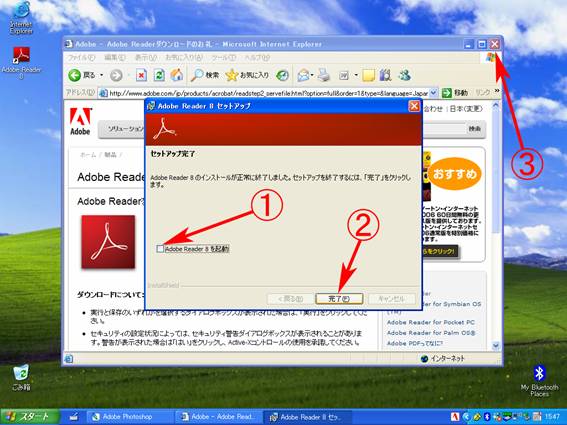Screen dimensions: 567x425
Task: Click the orange おすすめ banner
Action: pos(455,174)
